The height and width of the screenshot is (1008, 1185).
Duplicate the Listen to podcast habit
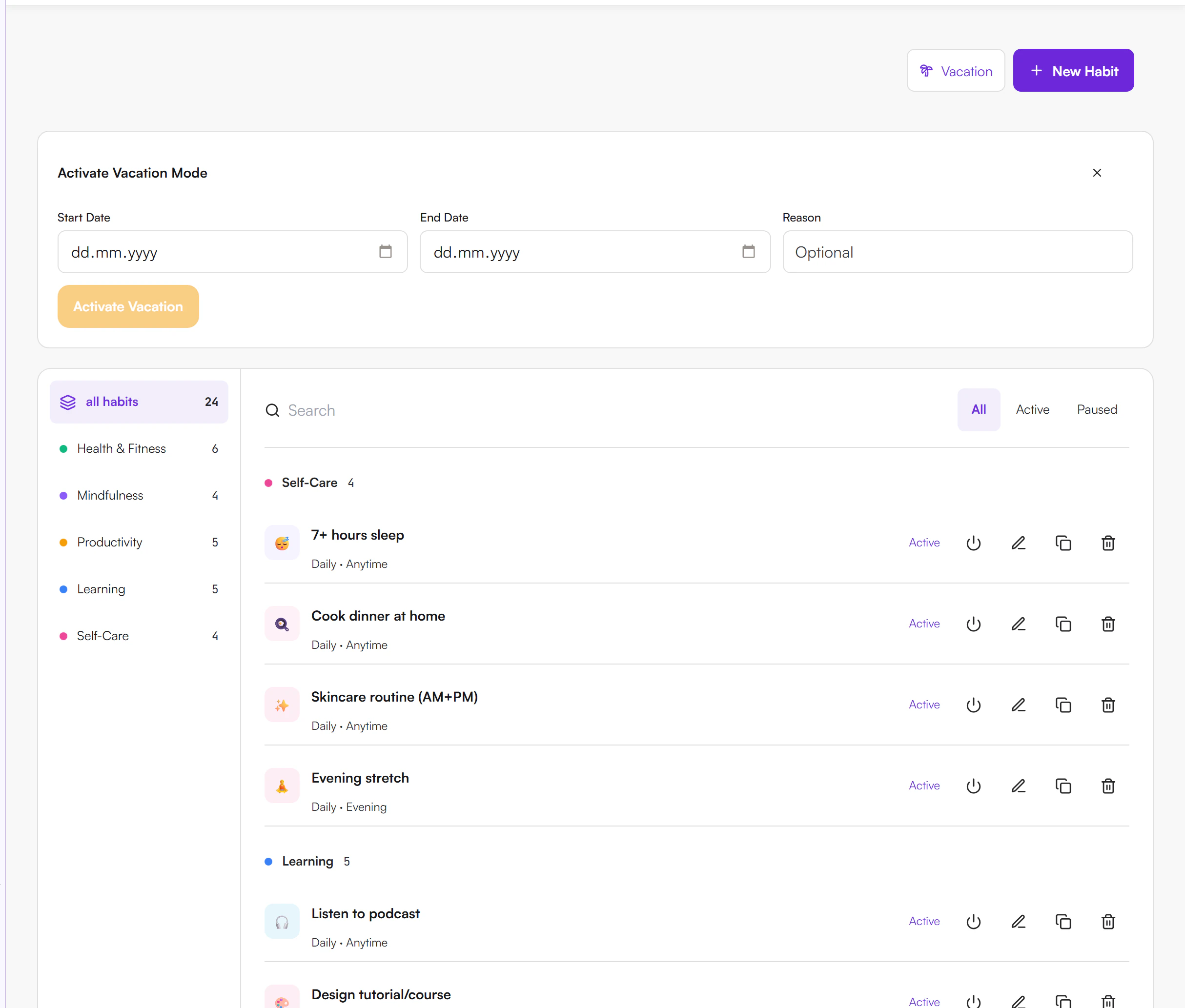click(1063, 922)
